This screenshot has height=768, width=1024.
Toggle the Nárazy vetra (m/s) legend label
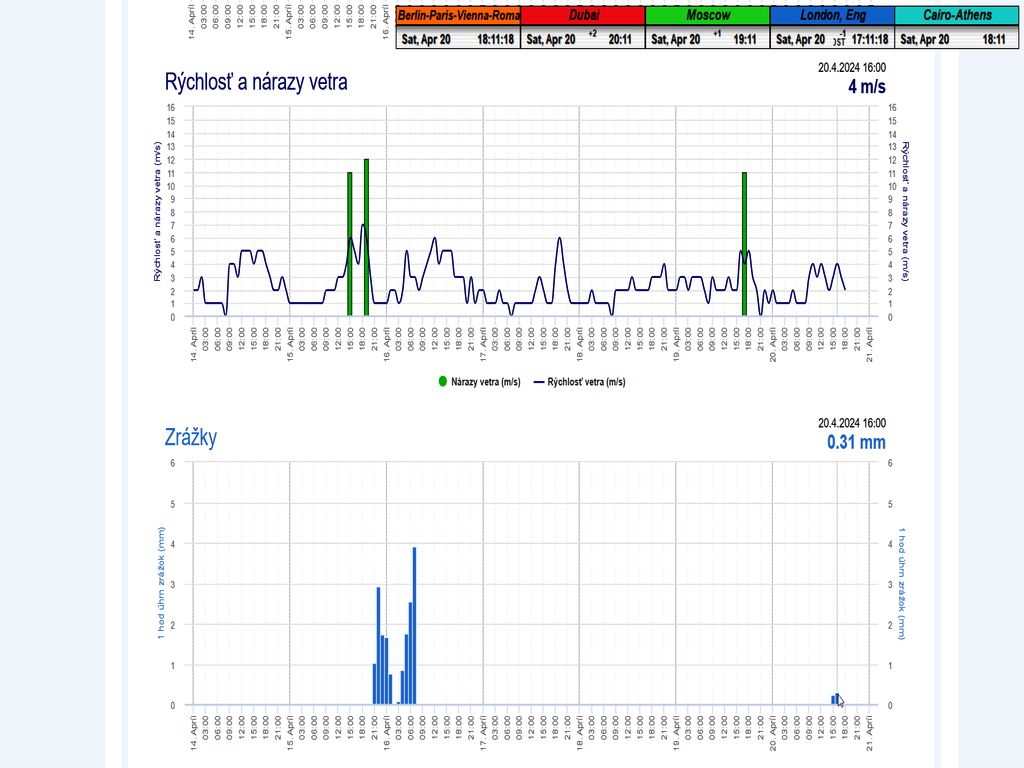pos(485,382)
